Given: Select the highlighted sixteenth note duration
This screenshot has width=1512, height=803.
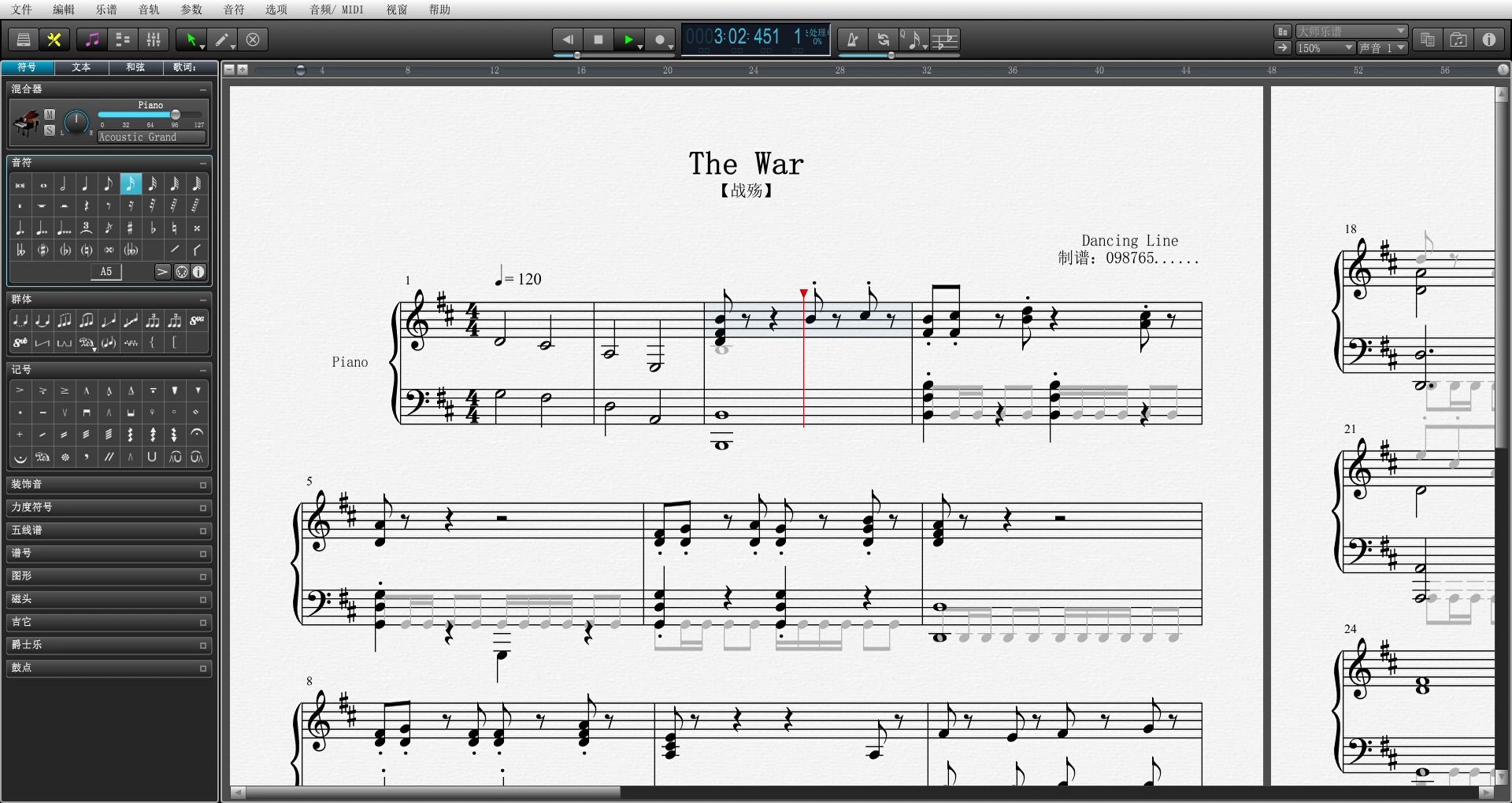Looking at the screenshot, I should (x=131, y=184).
